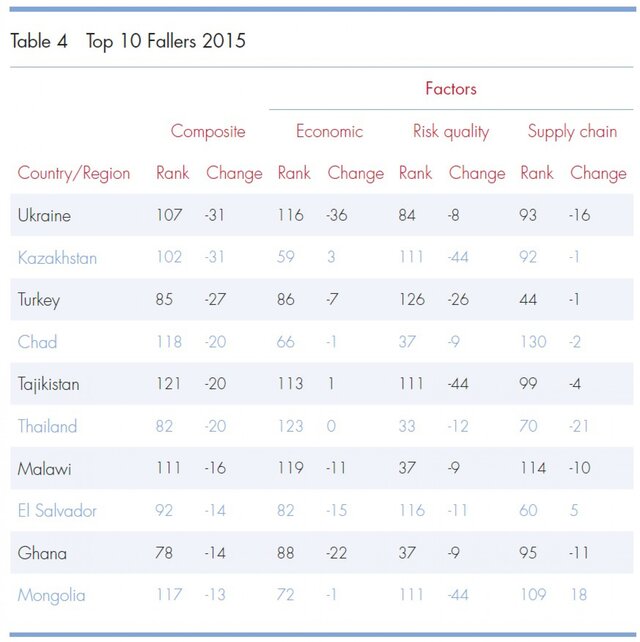Select the Supply chain column header

(572, 132)
